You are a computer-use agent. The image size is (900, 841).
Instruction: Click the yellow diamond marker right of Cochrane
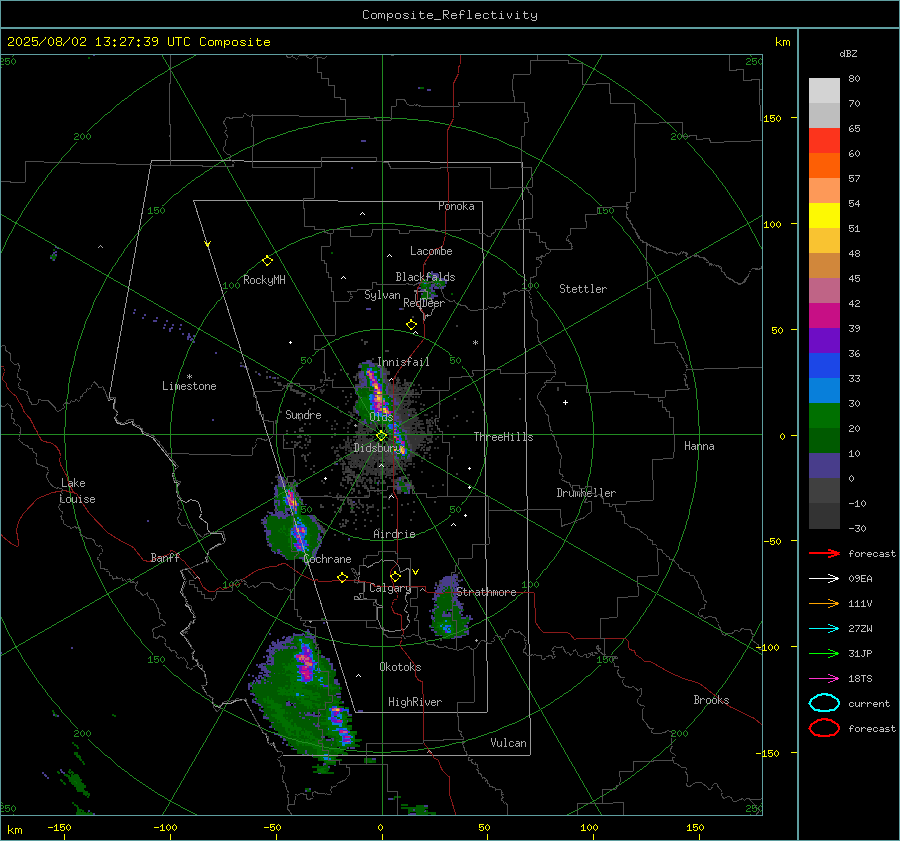(342, 577)
